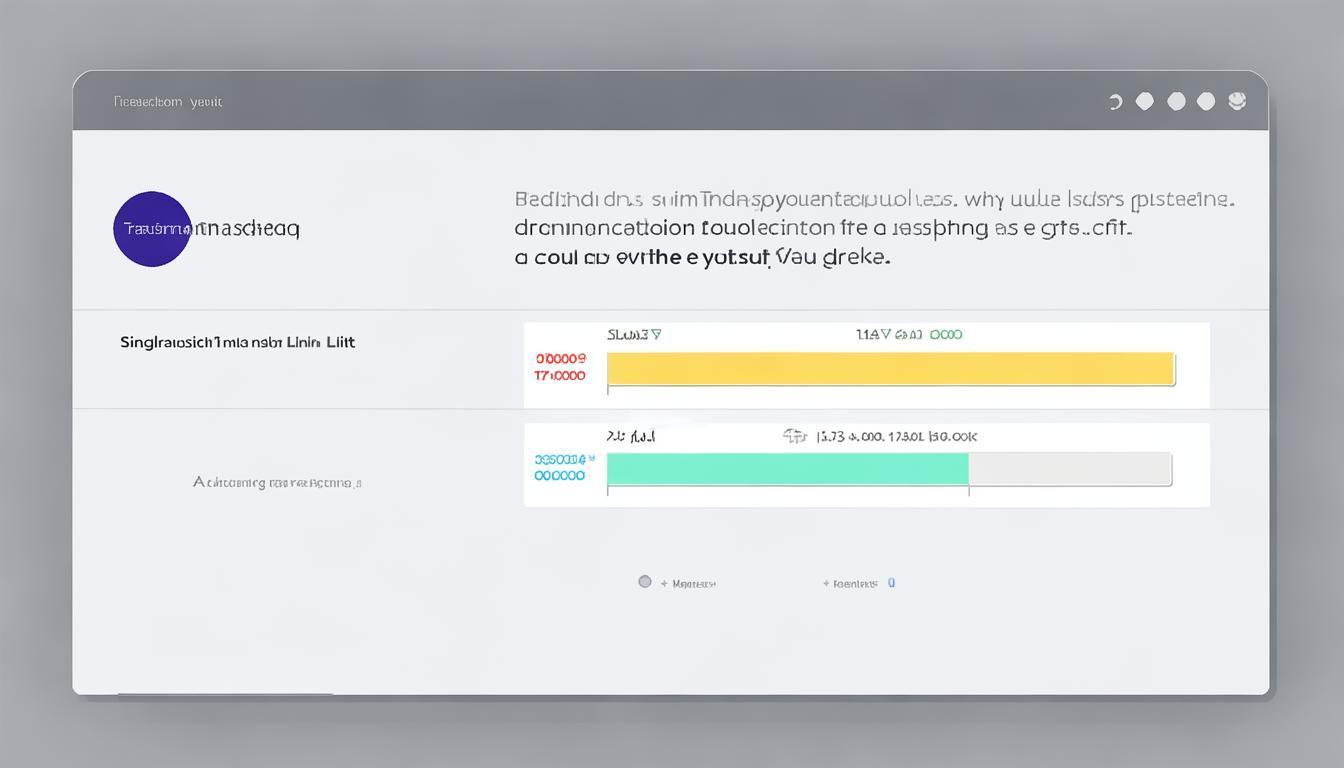Open the dropdown arrow above the yellow bar
The height and width of the screenshot is (768, 1344).
[656, 335]
